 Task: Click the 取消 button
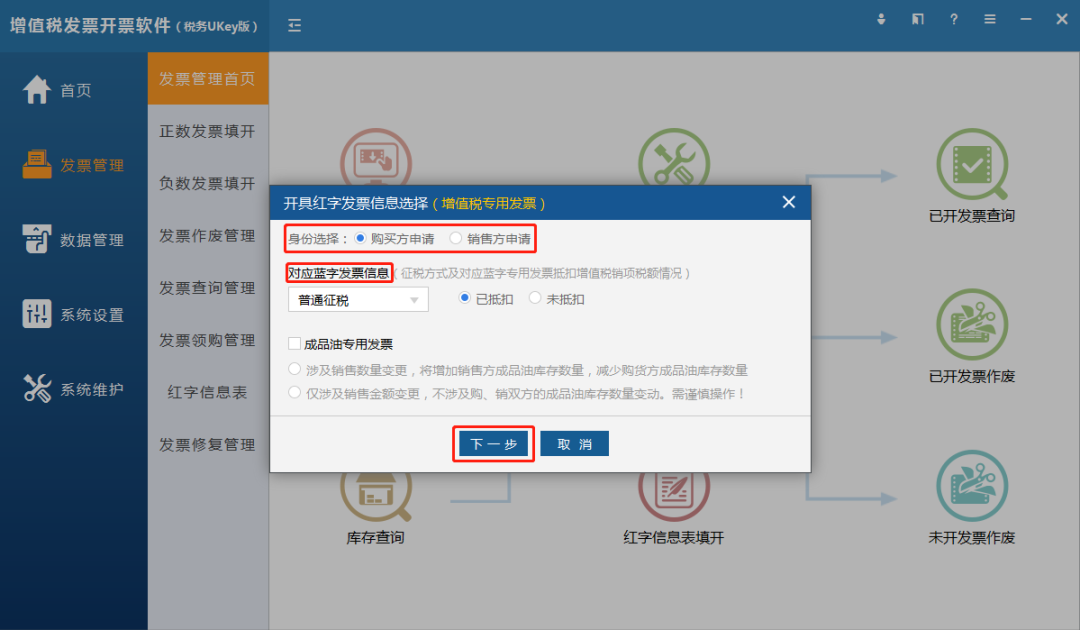tap(574, 444)
